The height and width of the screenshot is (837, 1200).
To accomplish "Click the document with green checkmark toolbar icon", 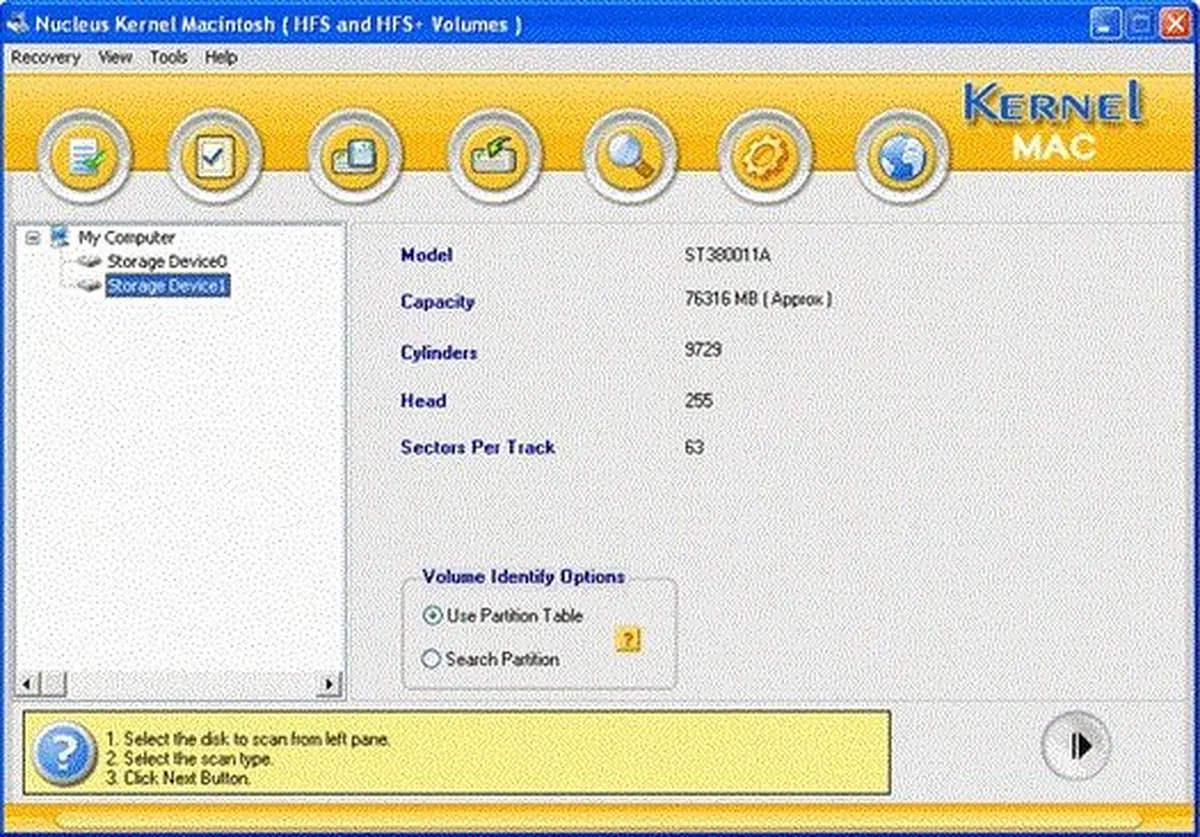I will pos(85,157).
